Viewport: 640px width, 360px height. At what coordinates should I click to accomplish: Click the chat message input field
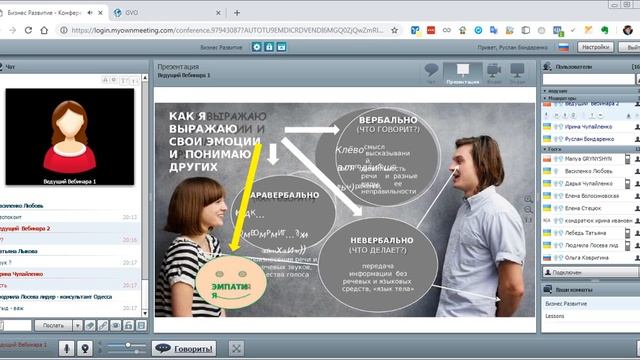[x=16, y=326]
